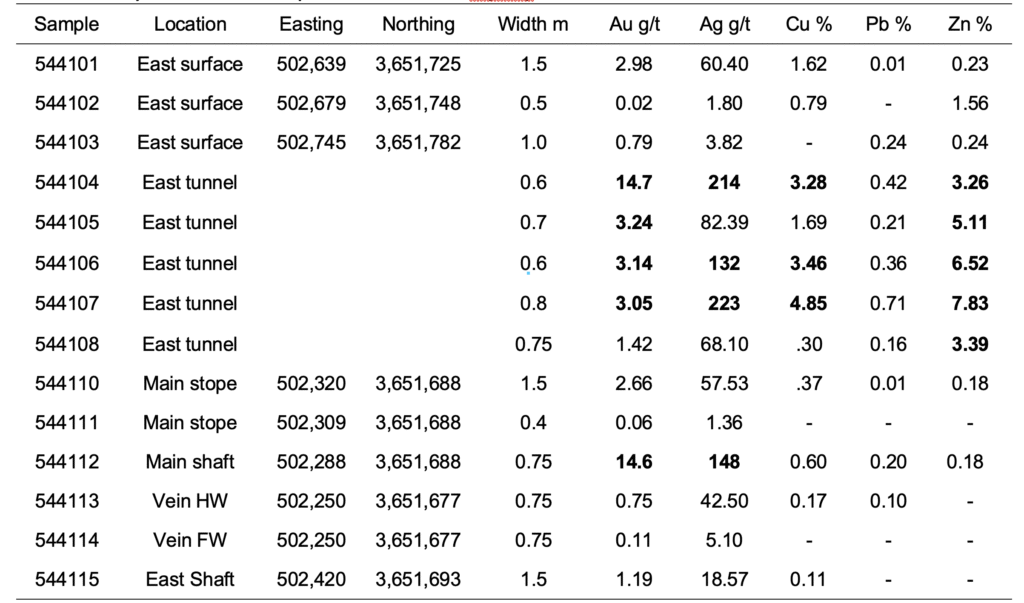Click the 502,745 easting value
1024x603 pixels.
point(311,143)
